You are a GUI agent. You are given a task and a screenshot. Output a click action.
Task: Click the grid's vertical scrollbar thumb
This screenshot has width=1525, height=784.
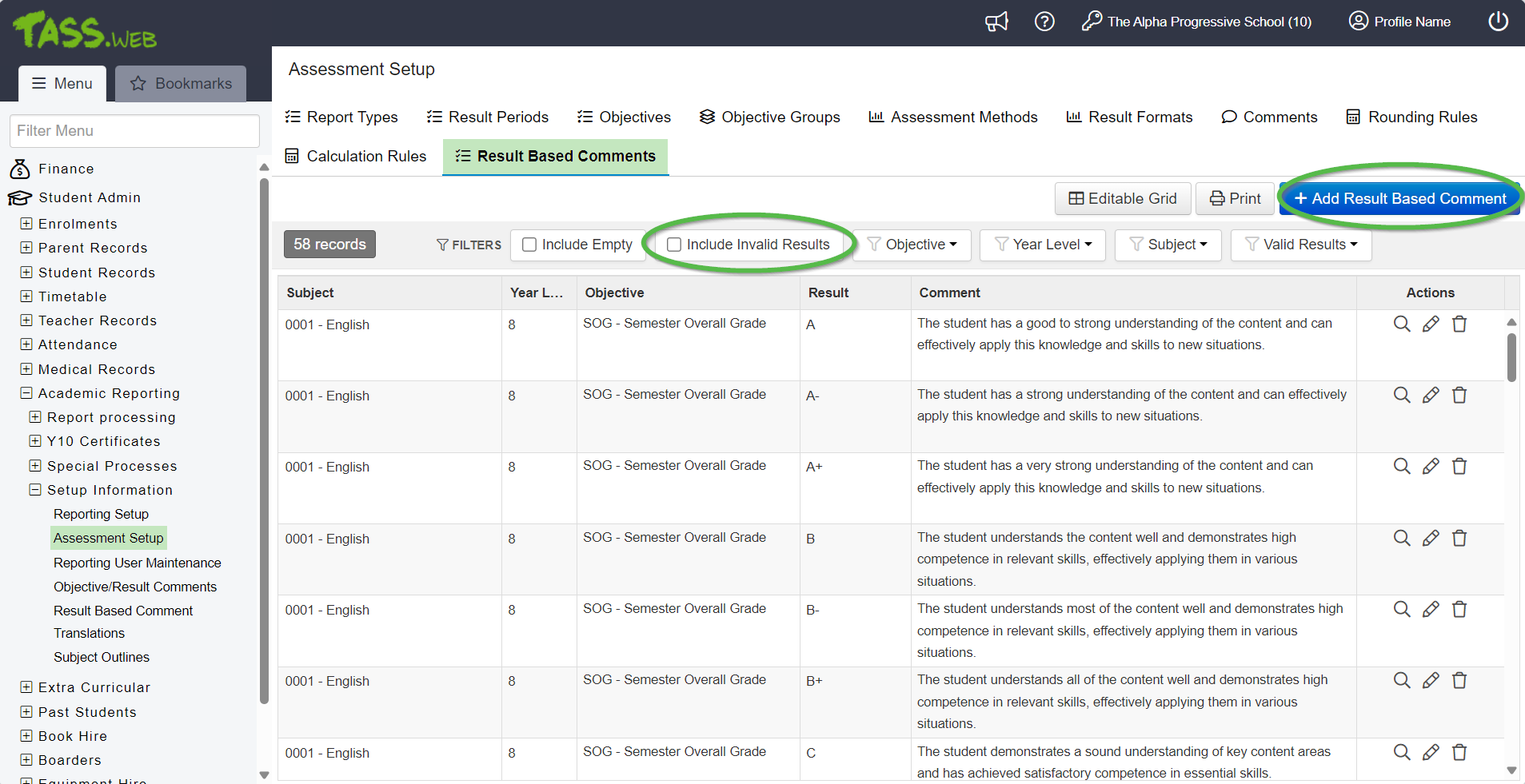[x=1511, y=356]
